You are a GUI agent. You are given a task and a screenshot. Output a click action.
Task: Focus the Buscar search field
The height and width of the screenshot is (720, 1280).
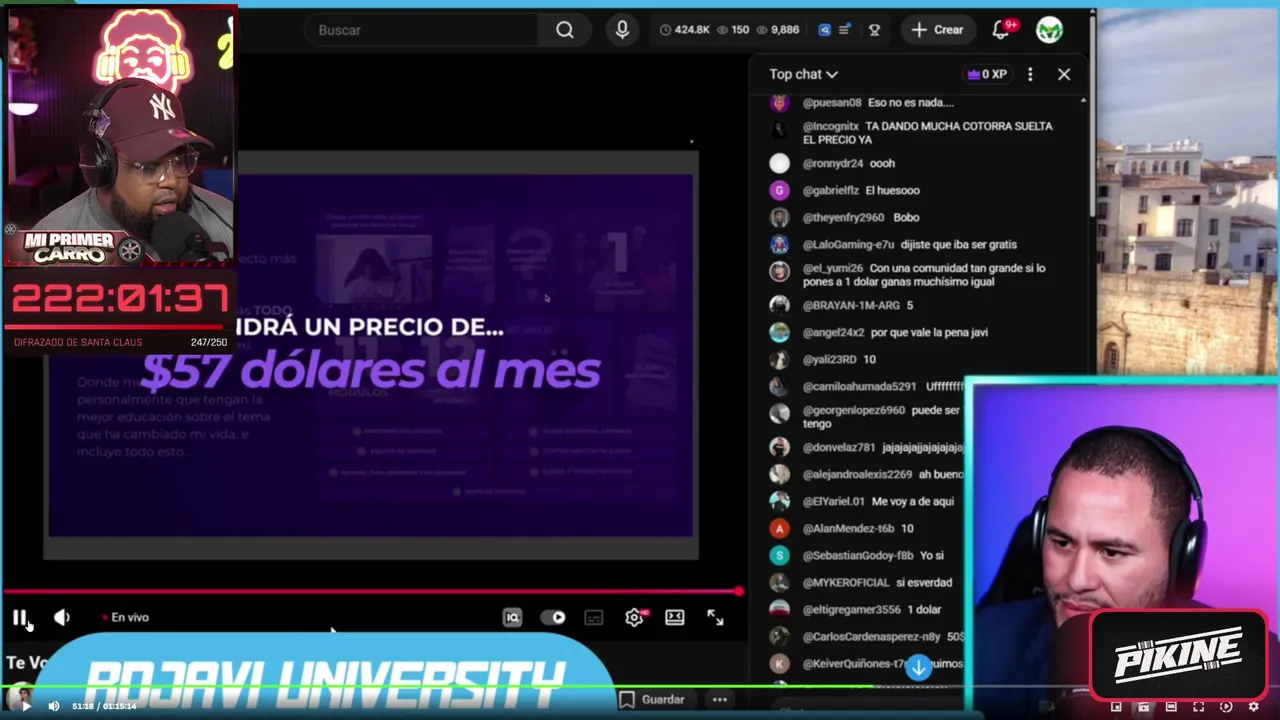425,30
